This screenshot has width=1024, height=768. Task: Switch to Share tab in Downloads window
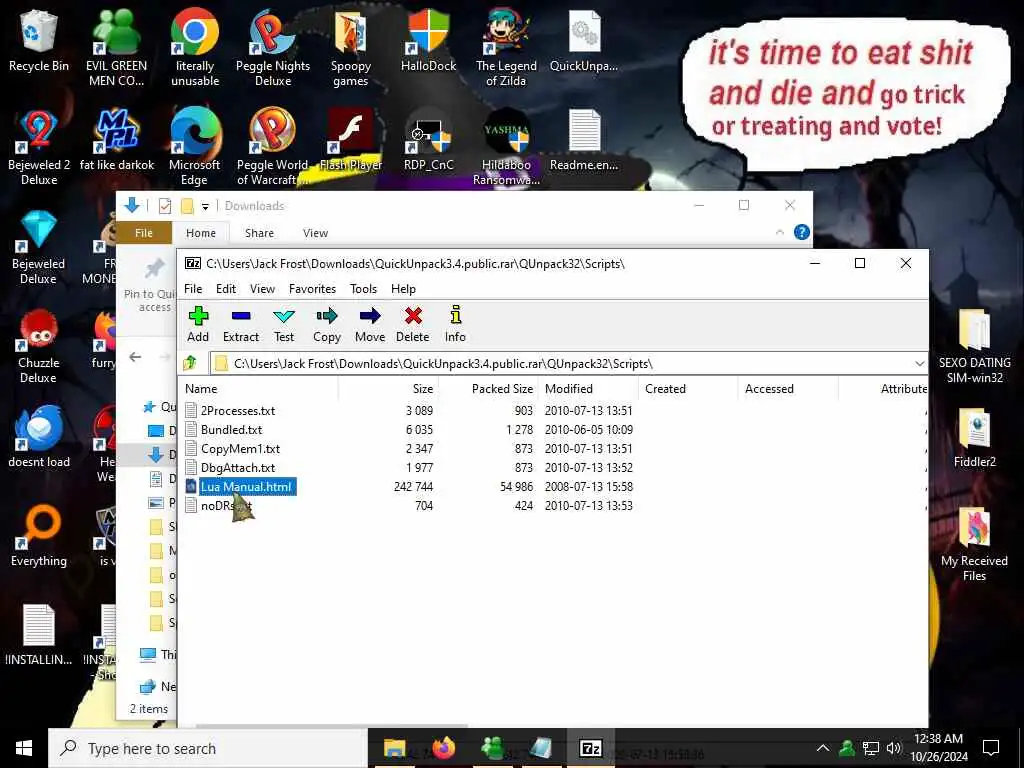coord(259,233)
